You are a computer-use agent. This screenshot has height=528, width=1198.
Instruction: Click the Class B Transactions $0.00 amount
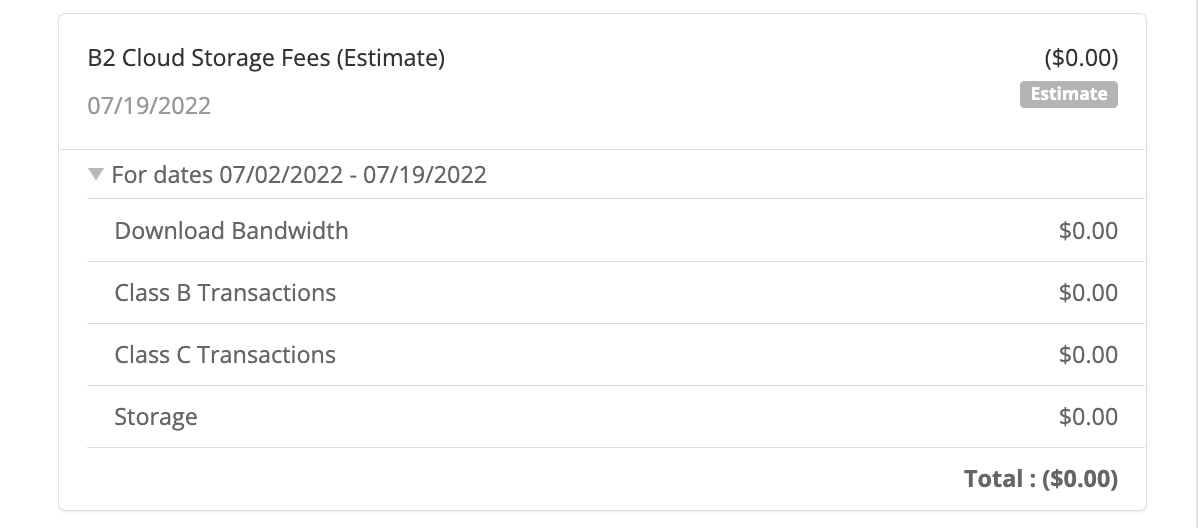[x=1088, y=293]
